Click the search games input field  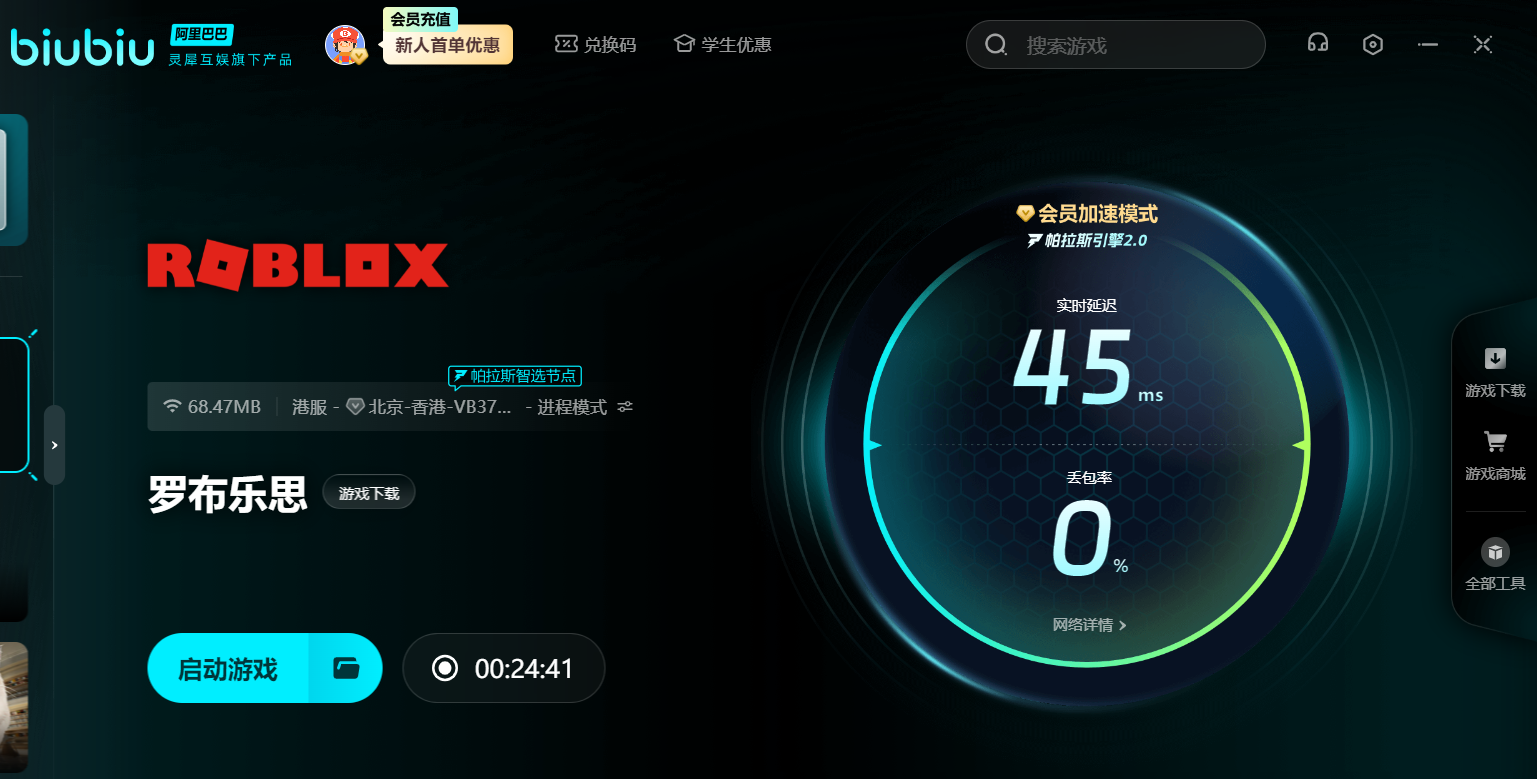coord(1130,45)
